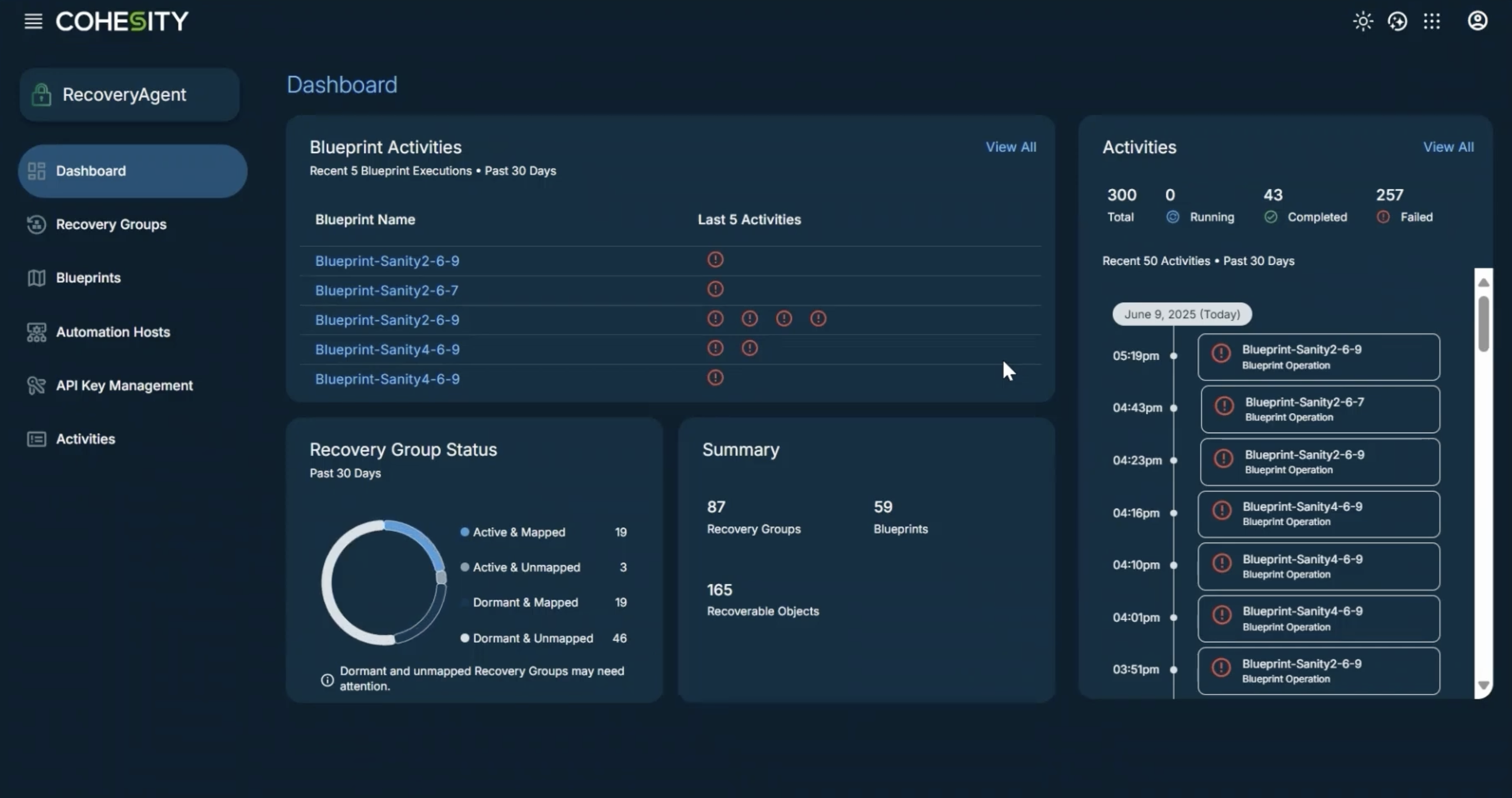
Task: Click the Failed activities count icon
Action: tap(1382, 217)
